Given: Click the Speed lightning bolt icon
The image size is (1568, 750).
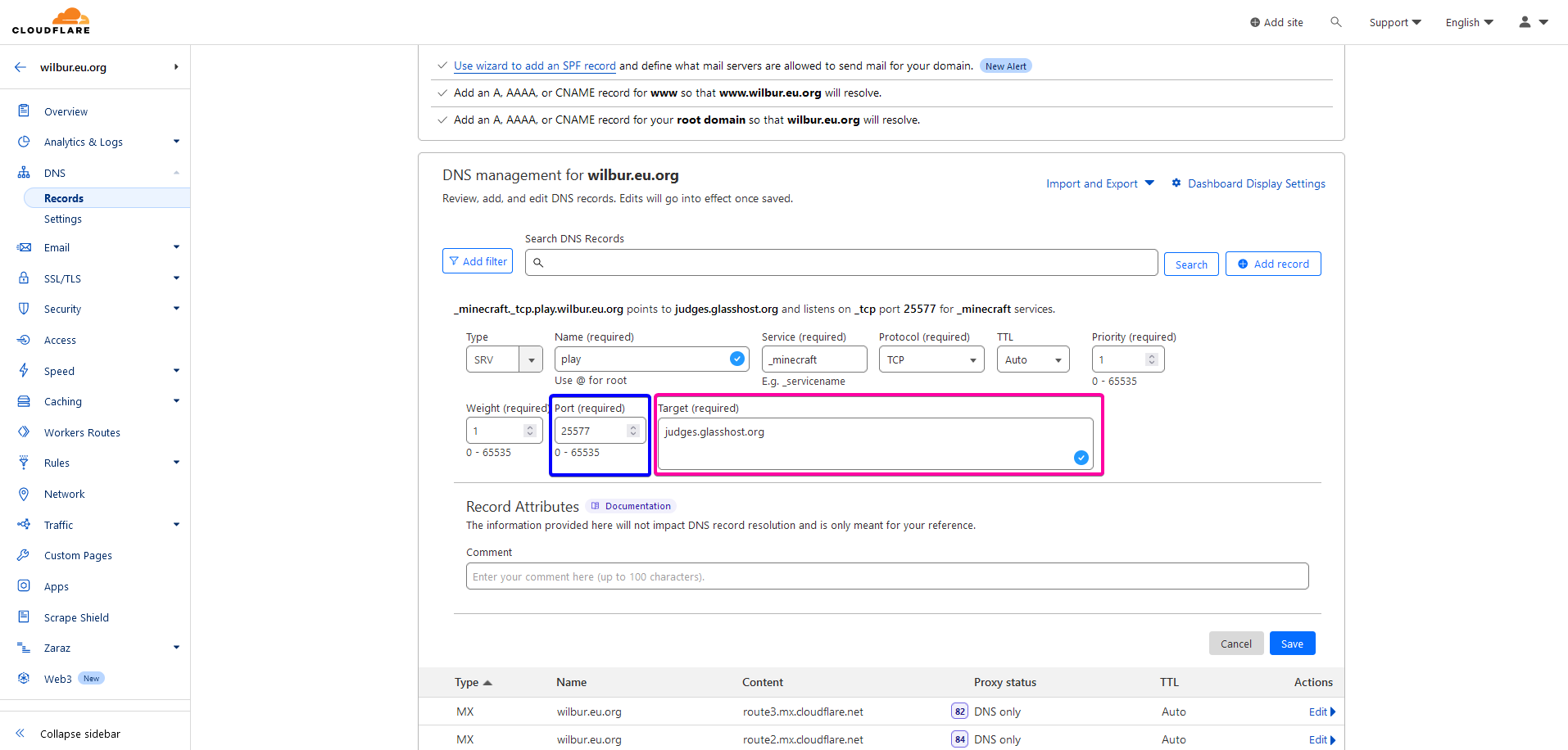Looking at the screenshot, I should pos(24,370).
